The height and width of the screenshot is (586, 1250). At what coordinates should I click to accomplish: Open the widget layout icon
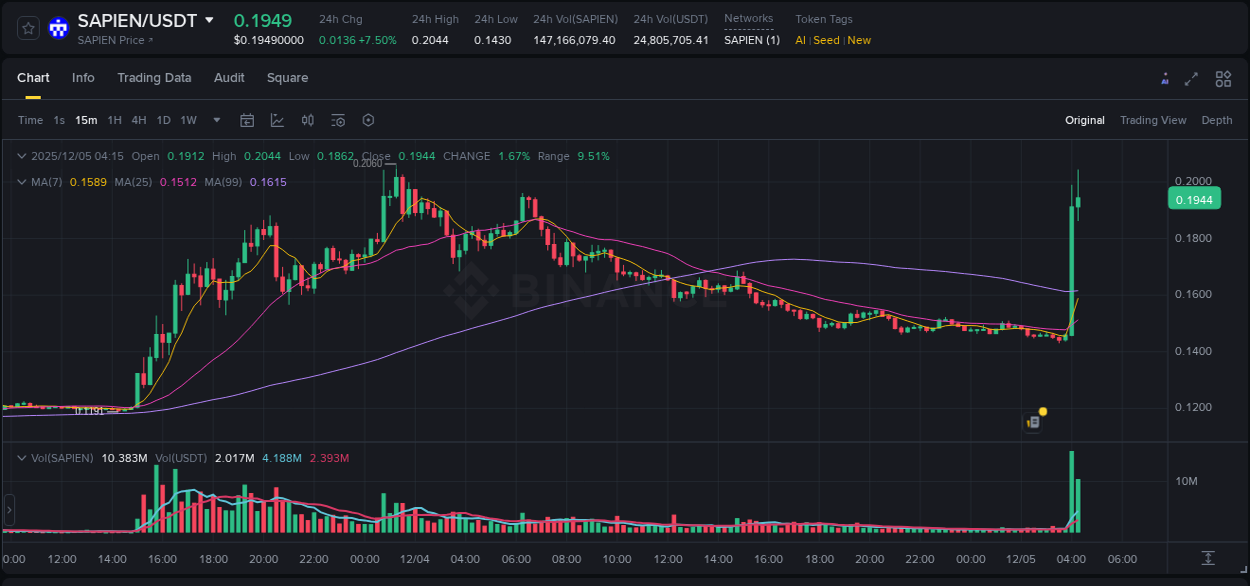tap(1223, 78)
